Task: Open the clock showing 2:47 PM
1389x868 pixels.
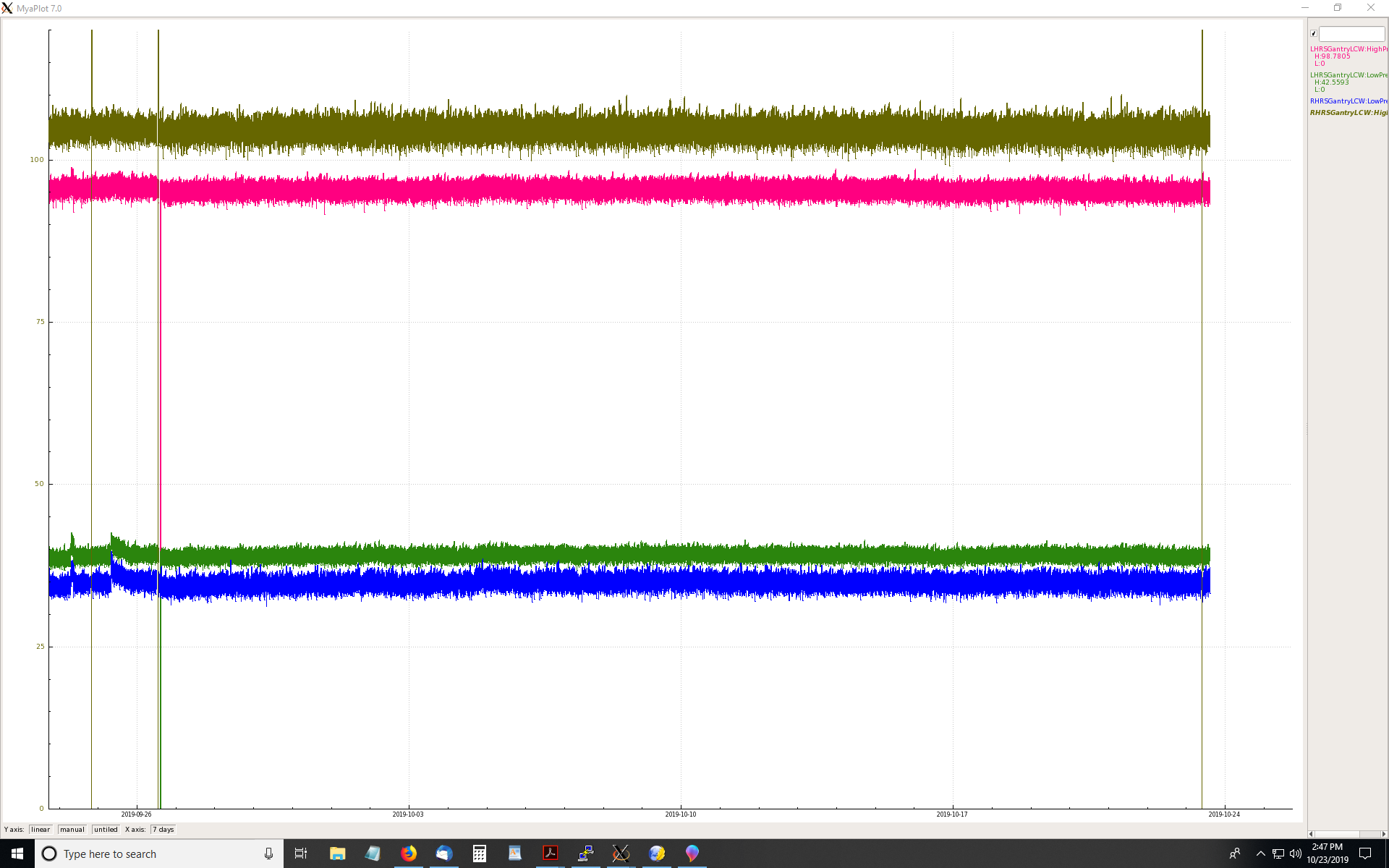Action: [x=1328, y=854]
